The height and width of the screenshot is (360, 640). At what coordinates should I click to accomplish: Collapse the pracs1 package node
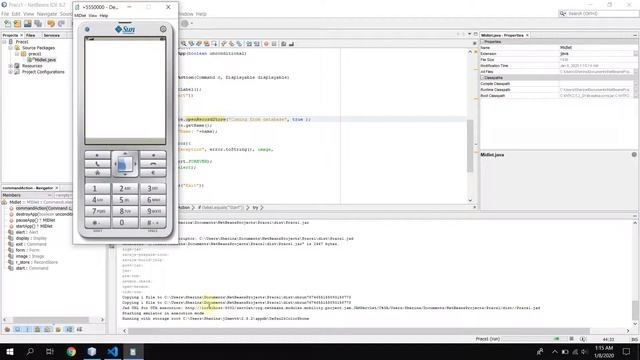(x=17, y=54)
